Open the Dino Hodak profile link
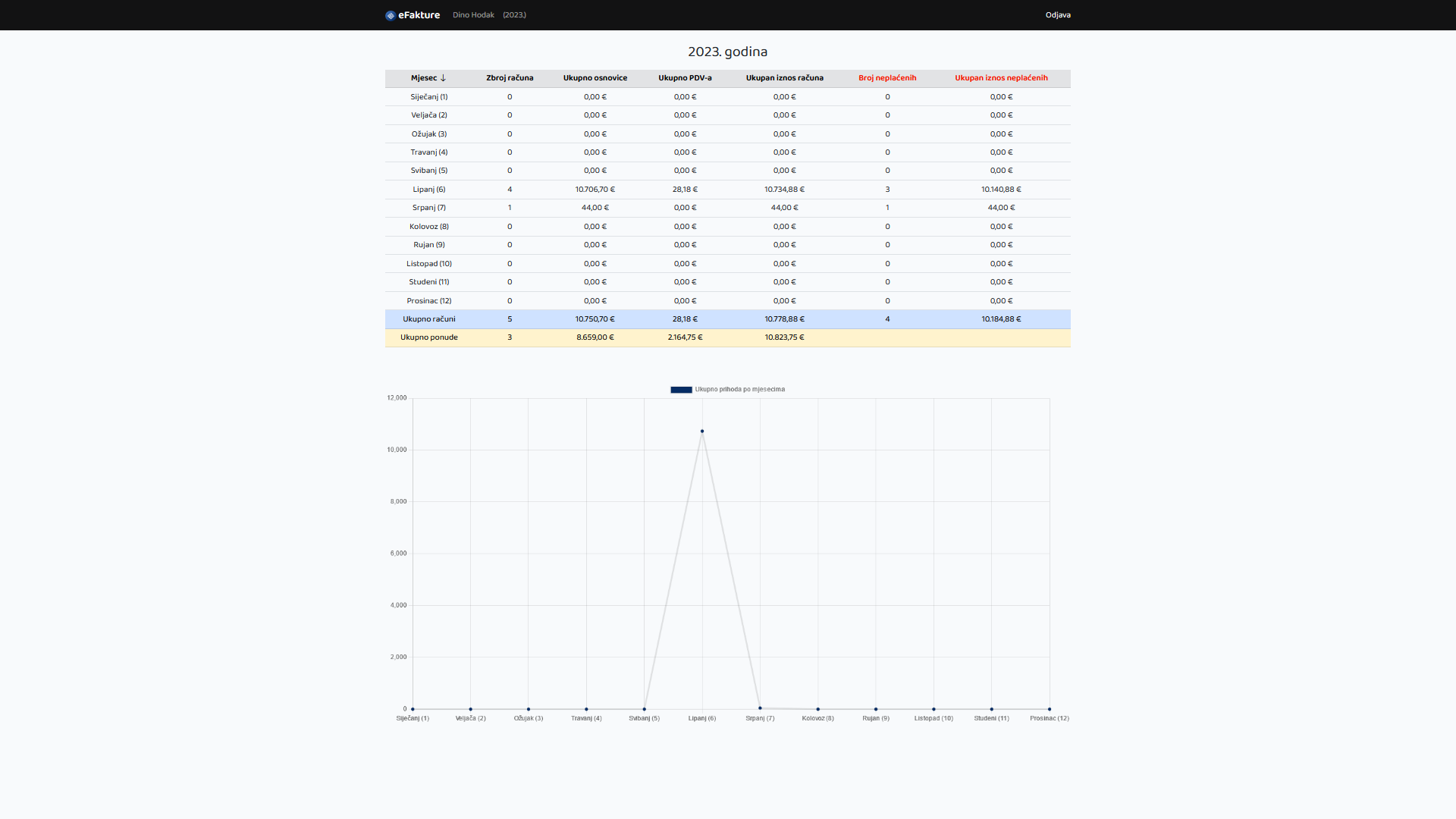 (473, 15)
